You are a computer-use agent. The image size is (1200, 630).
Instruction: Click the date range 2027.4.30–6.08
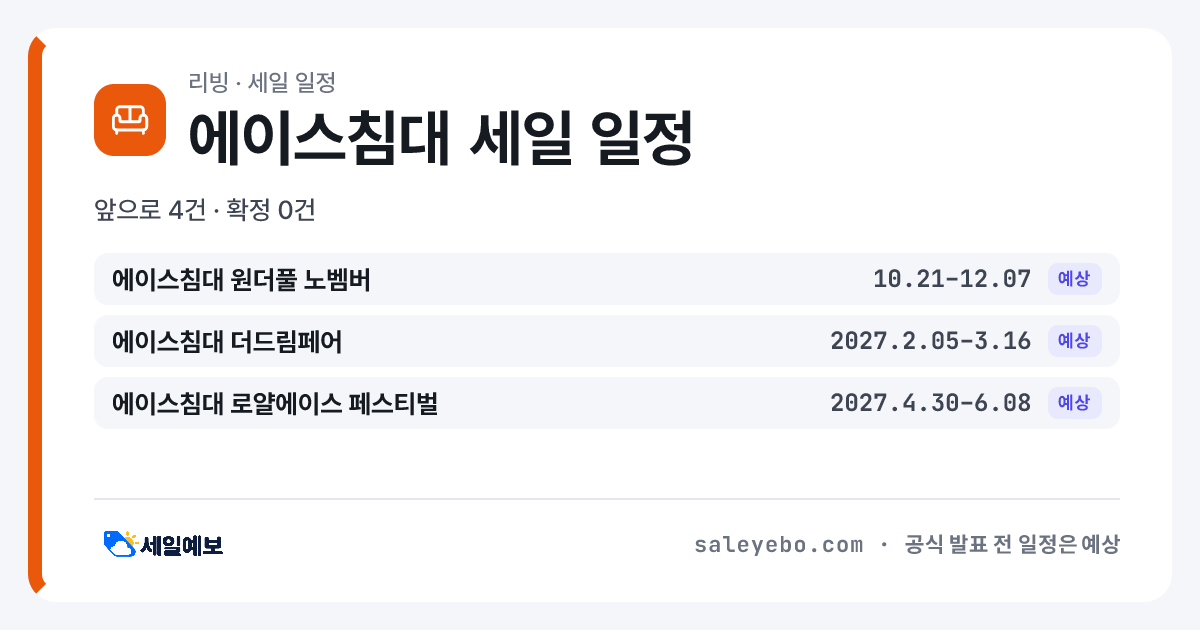pos(931,403)
